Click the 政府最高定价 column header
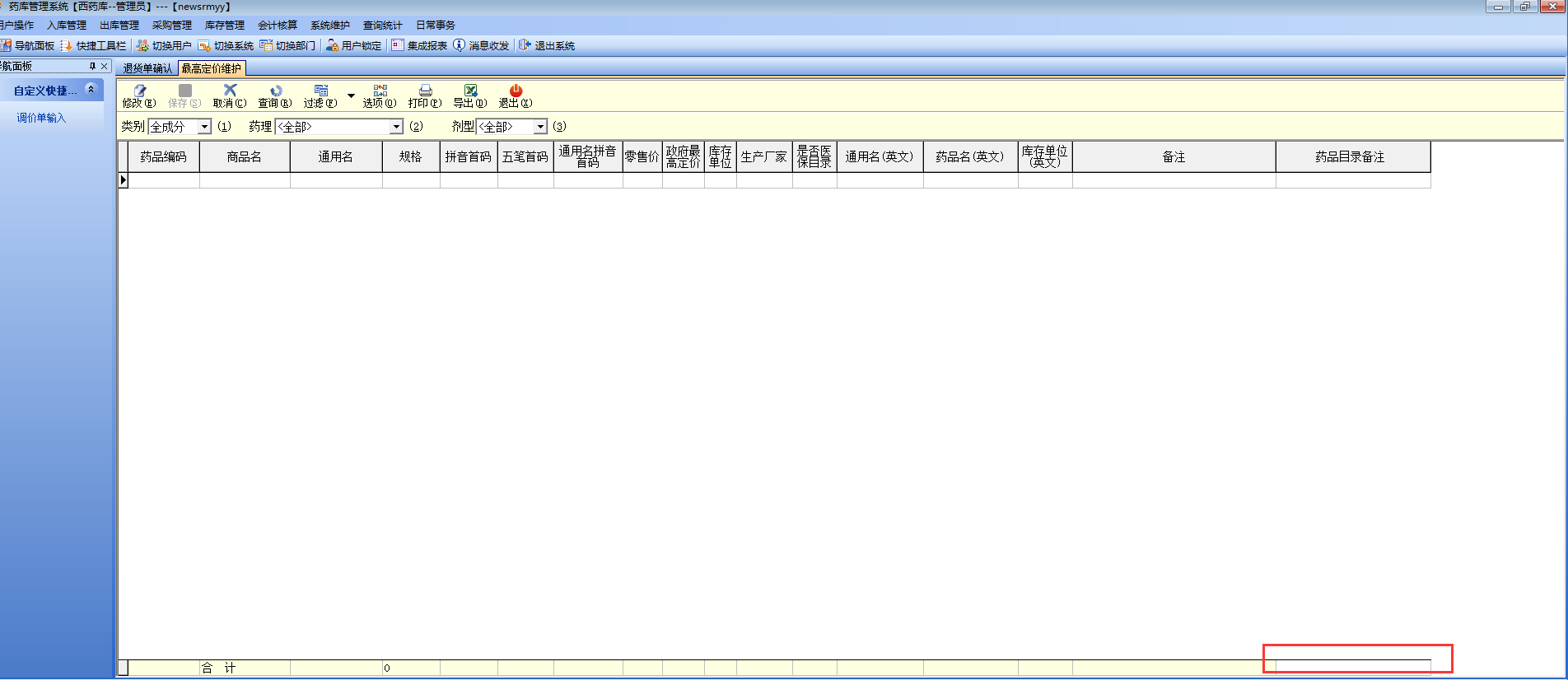Viewport: 1568px width, 680px height. click(x=684, y=156)
